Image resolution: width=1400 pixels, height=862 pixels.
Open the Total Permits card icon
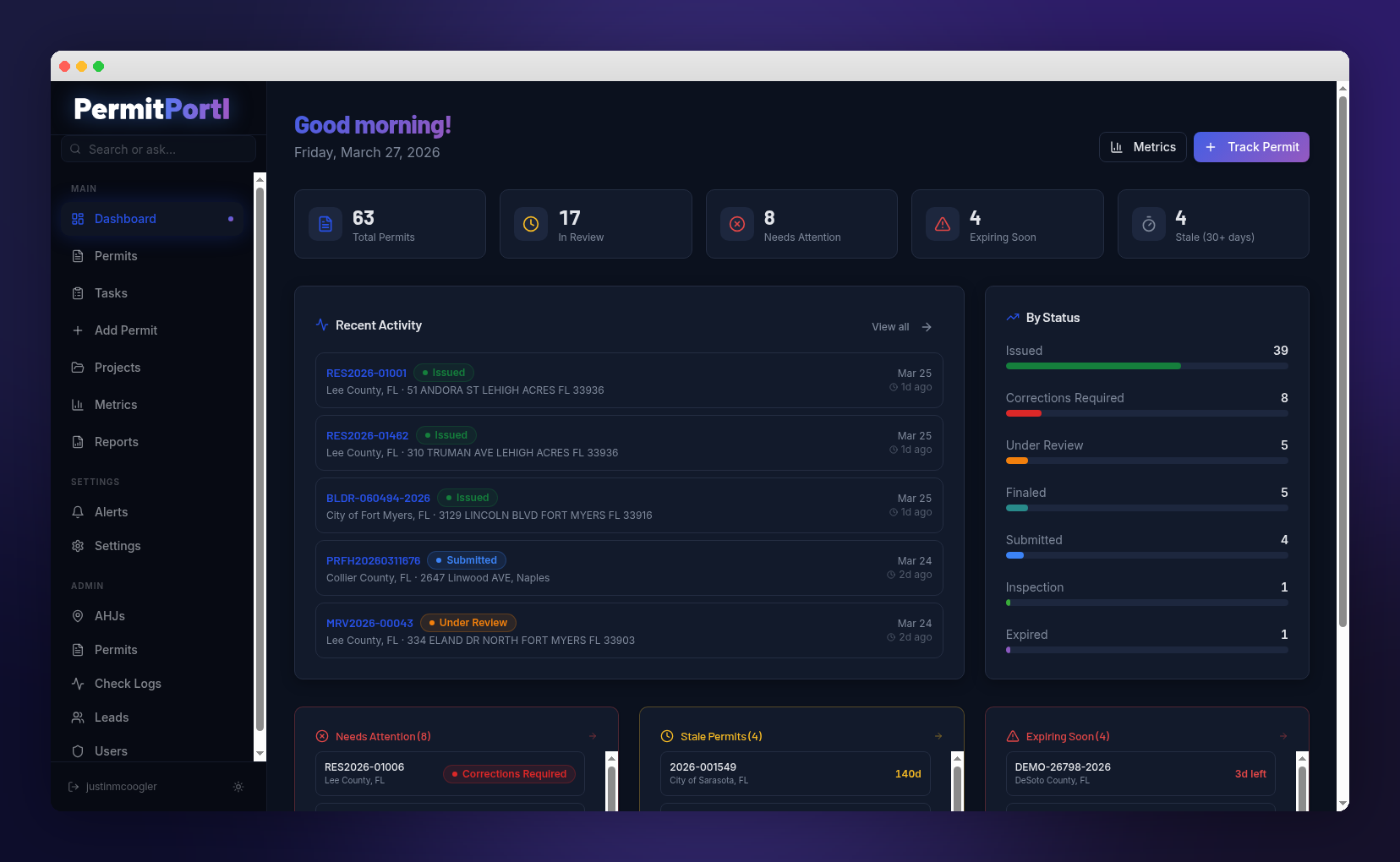click(325, 224)
